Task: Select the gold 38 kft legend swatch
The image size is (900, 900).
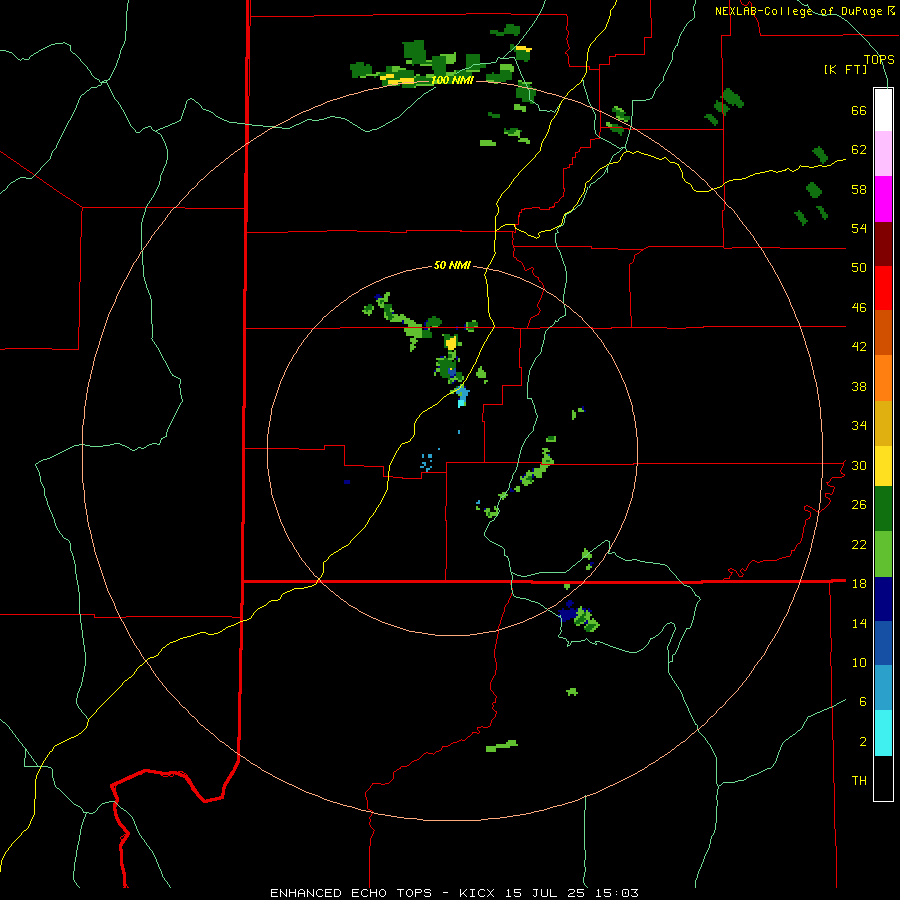Action: point(883,423)
